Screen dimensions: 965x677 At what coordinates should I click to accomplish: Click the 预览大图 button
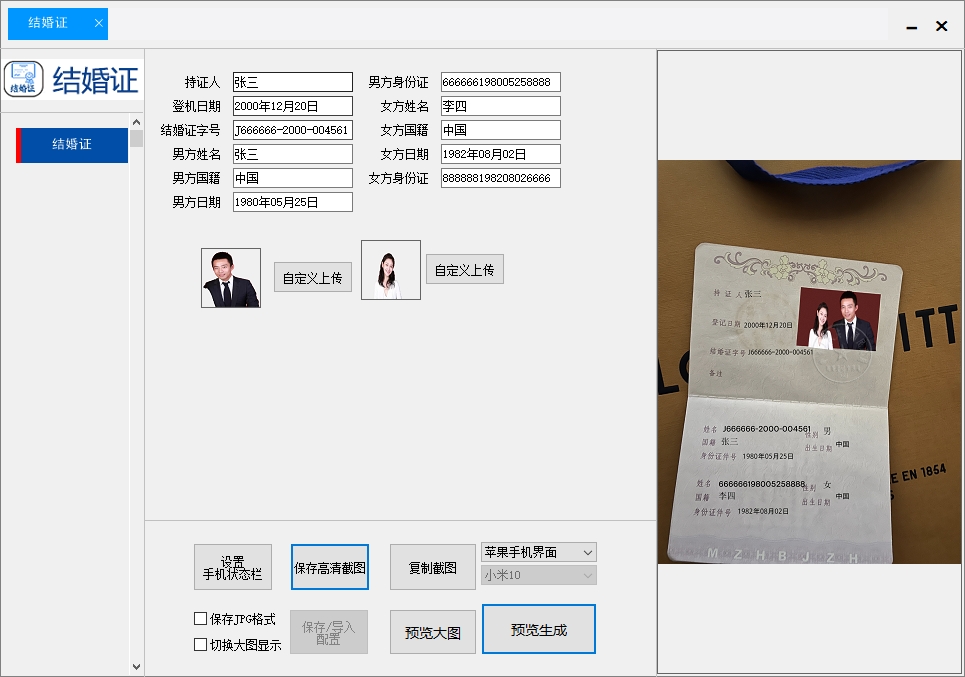click(x=432, y=631)
